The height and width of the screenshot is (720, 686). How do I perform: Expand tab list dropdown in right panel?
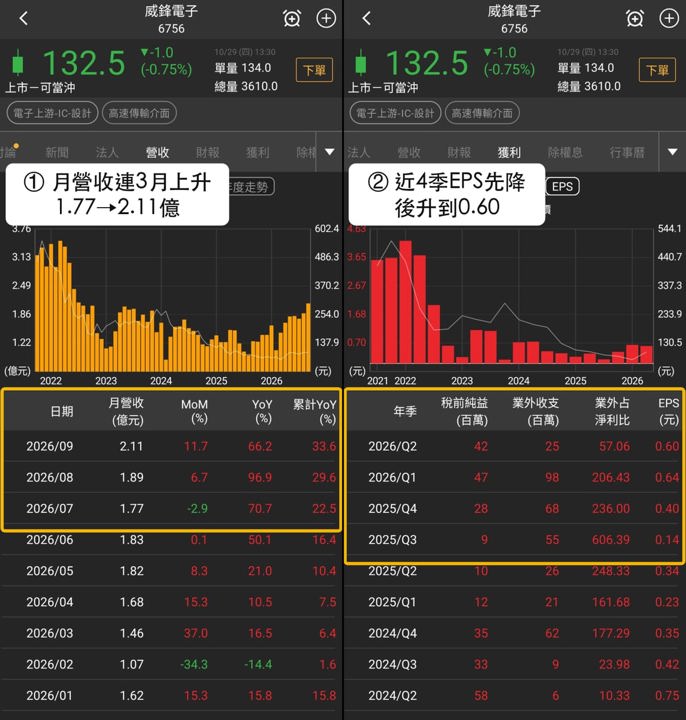click(672, 152)
